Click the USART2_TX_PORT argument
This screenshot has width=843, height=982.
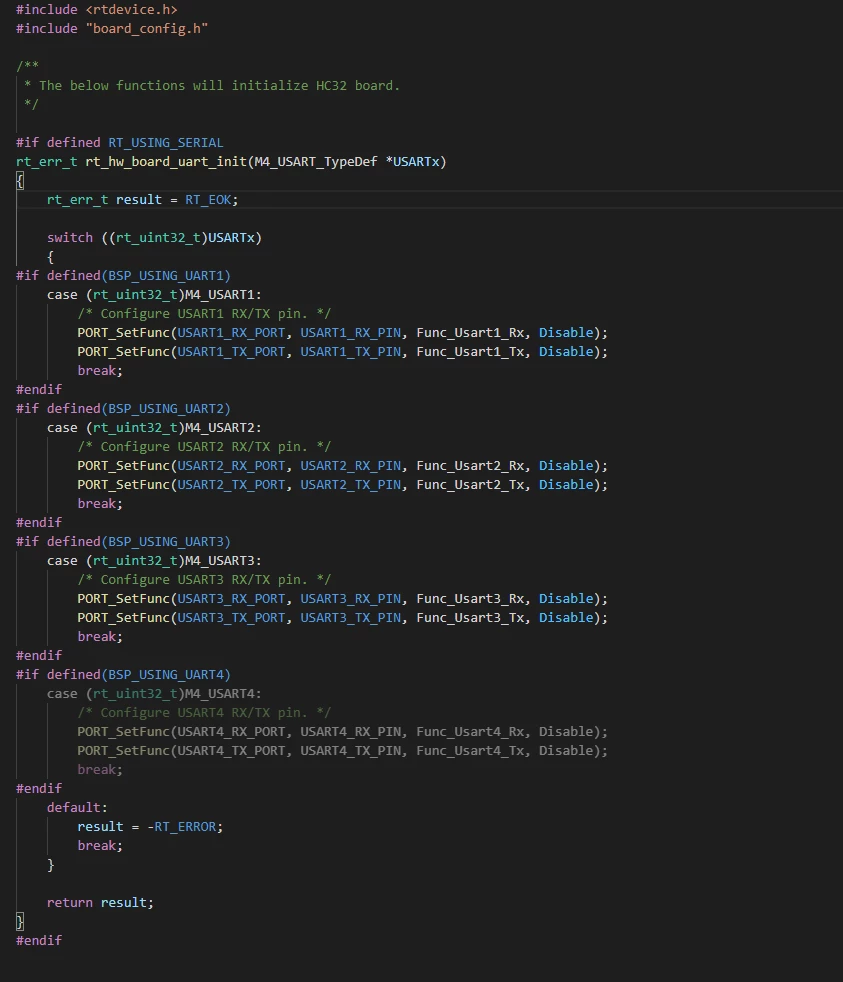click(231, 485)
